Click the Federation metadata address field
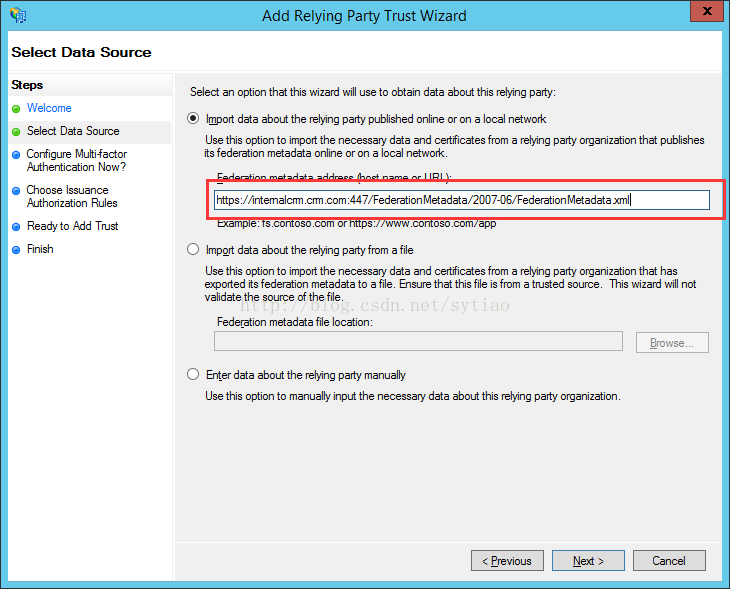The image size is (730, 589). coord(461,200)
